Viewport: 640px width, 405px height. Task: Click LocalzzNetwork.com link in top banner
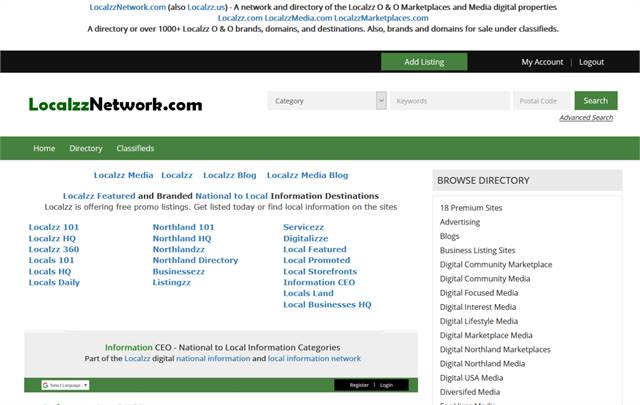128,7
